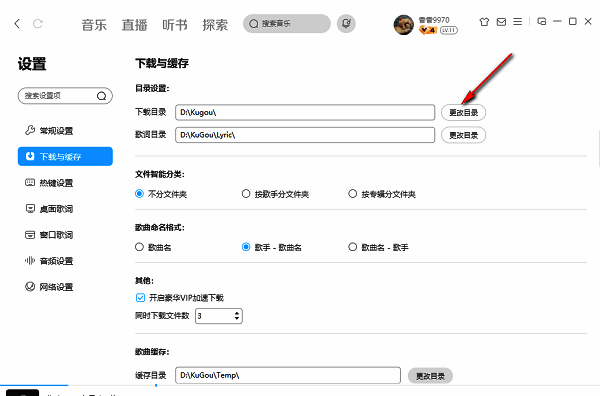
Task: Open 音频设置 in the sidebar
Action: [49, 261]
